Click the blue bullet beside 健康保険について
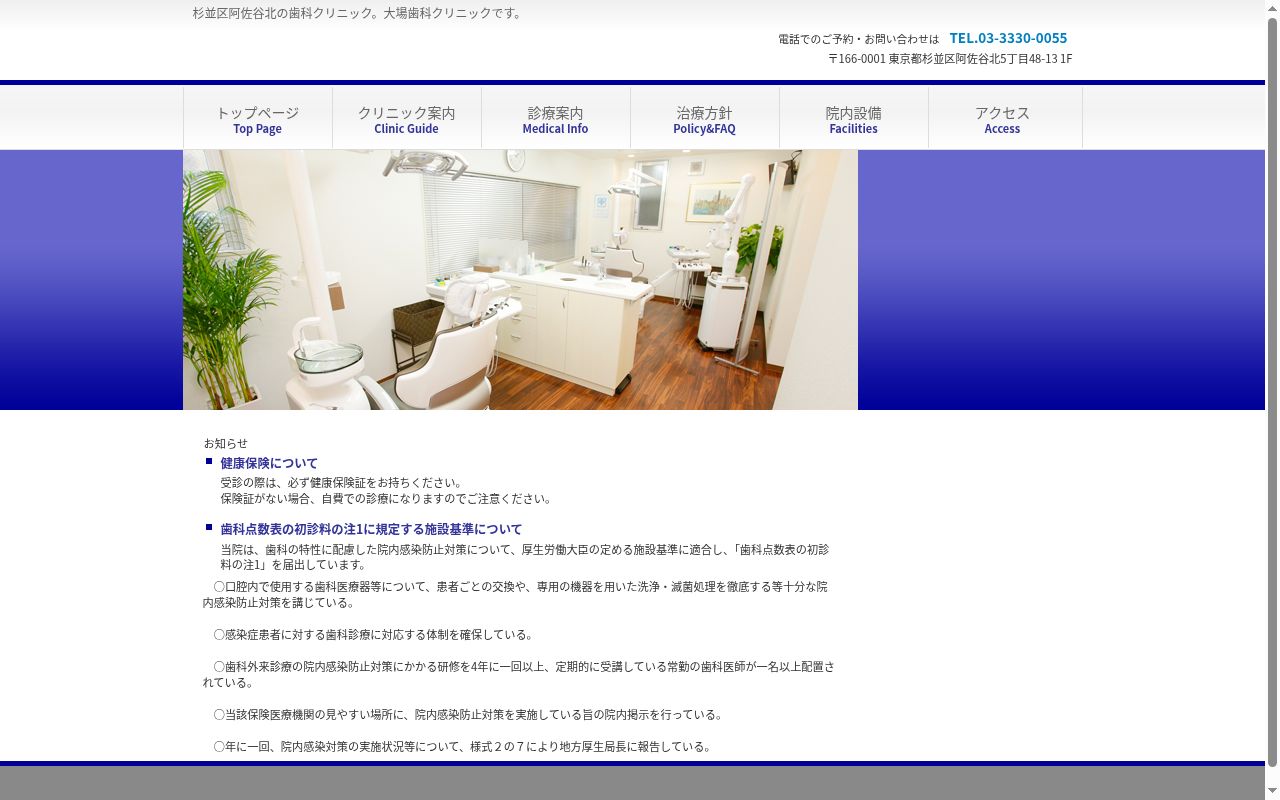This screenshot has width=1280, height=800. pyautogui.click(x=209, y=461)
